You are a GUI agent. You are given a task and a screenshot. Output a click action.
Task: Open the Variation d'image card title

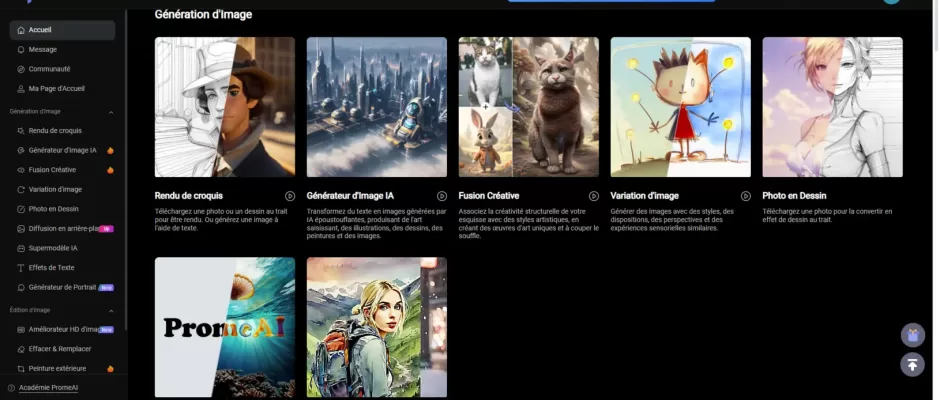[644, 196]
